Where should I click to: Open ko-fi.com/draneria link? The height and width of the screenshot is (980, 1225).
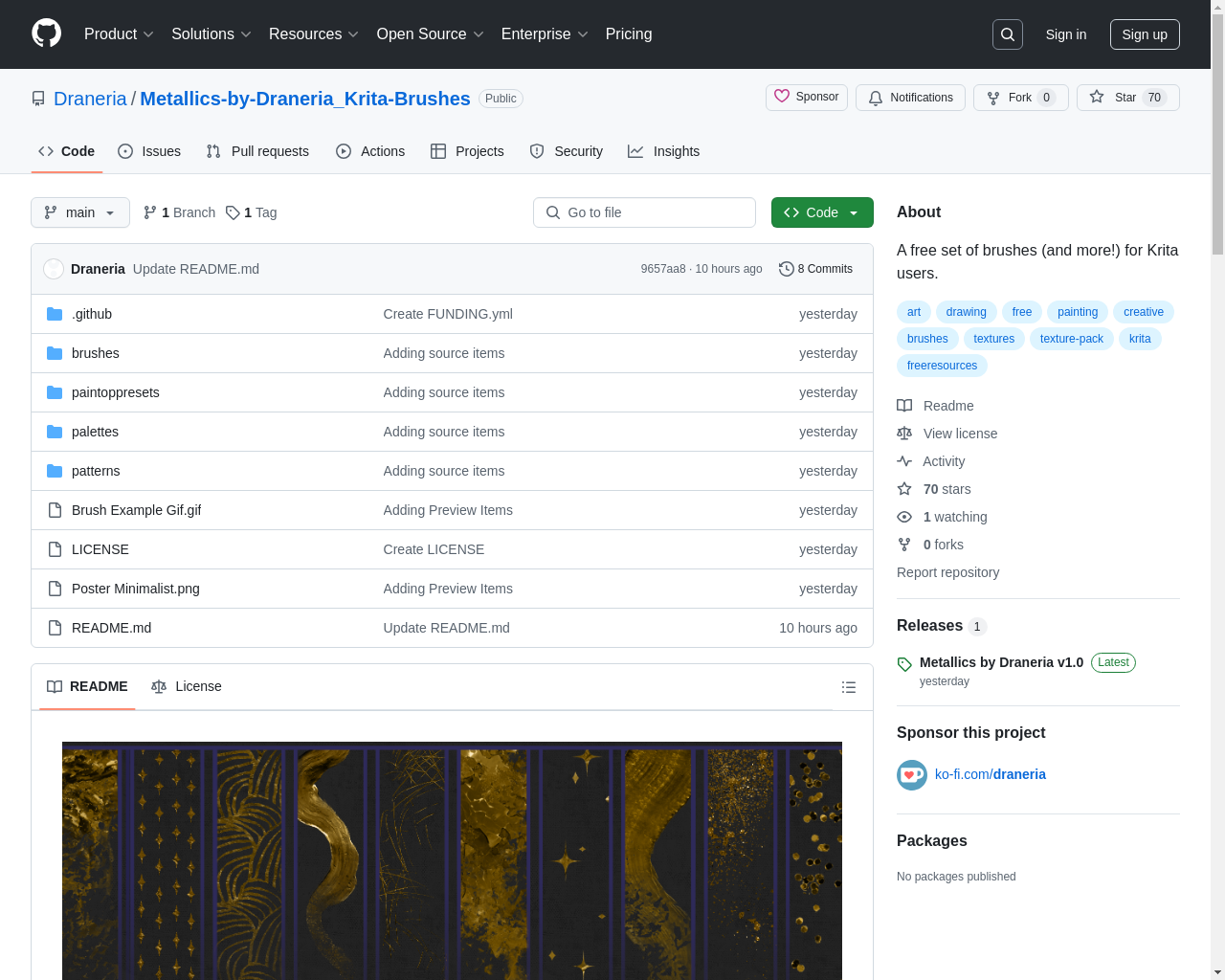coord(991,774)
